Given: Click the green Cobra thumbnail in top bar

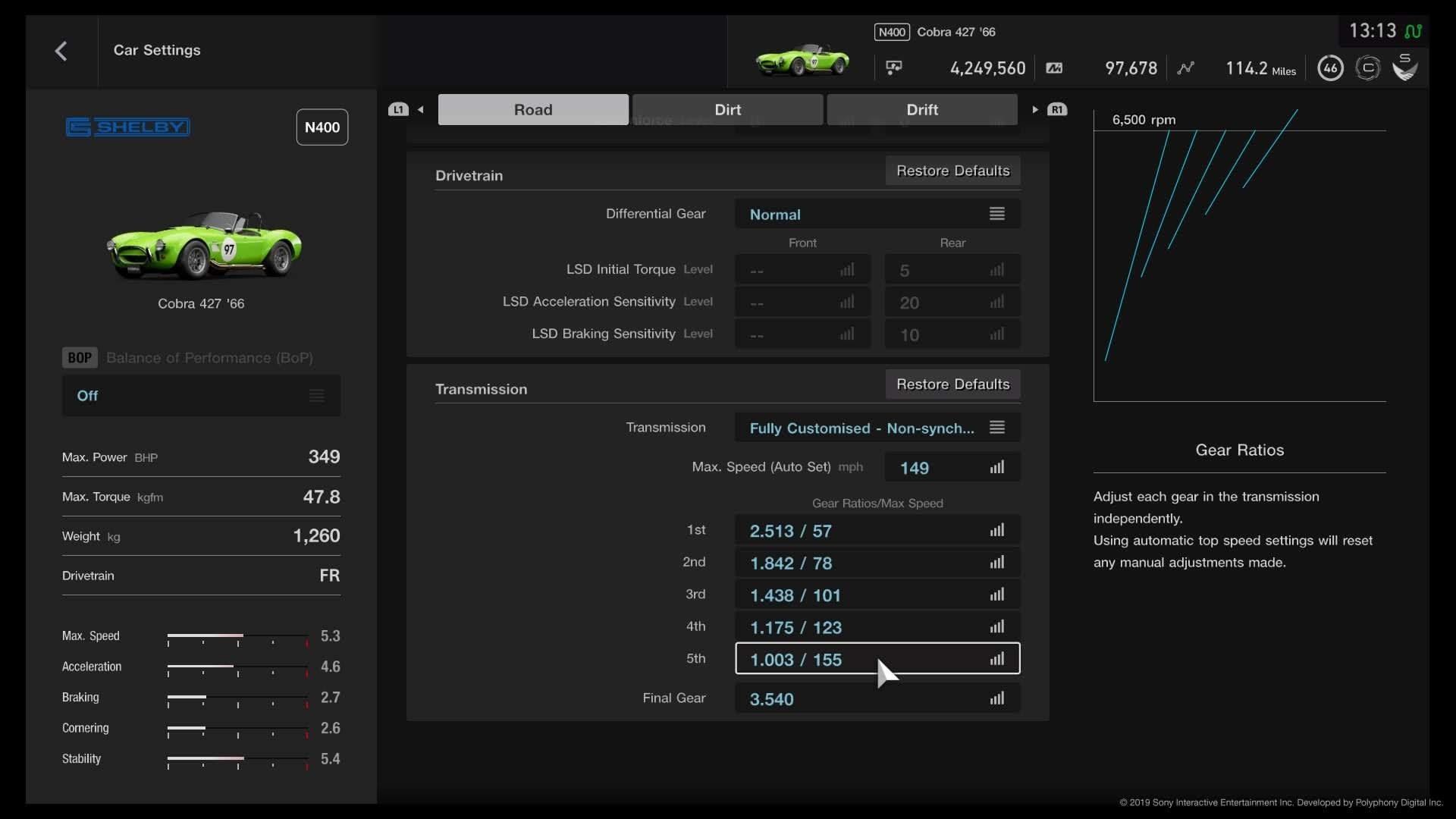Looking at the screenshot, I should tap(802, 60).
